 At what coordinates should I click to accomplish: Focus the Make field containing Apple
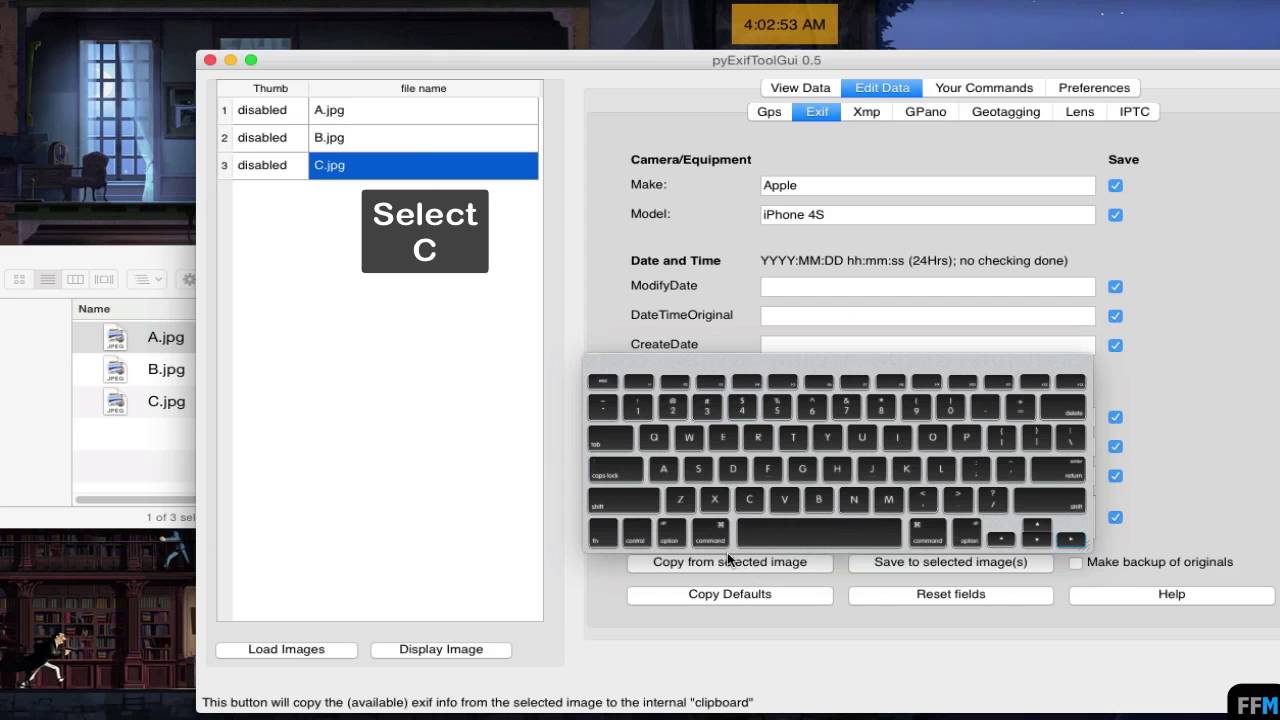tap(928, 186)
